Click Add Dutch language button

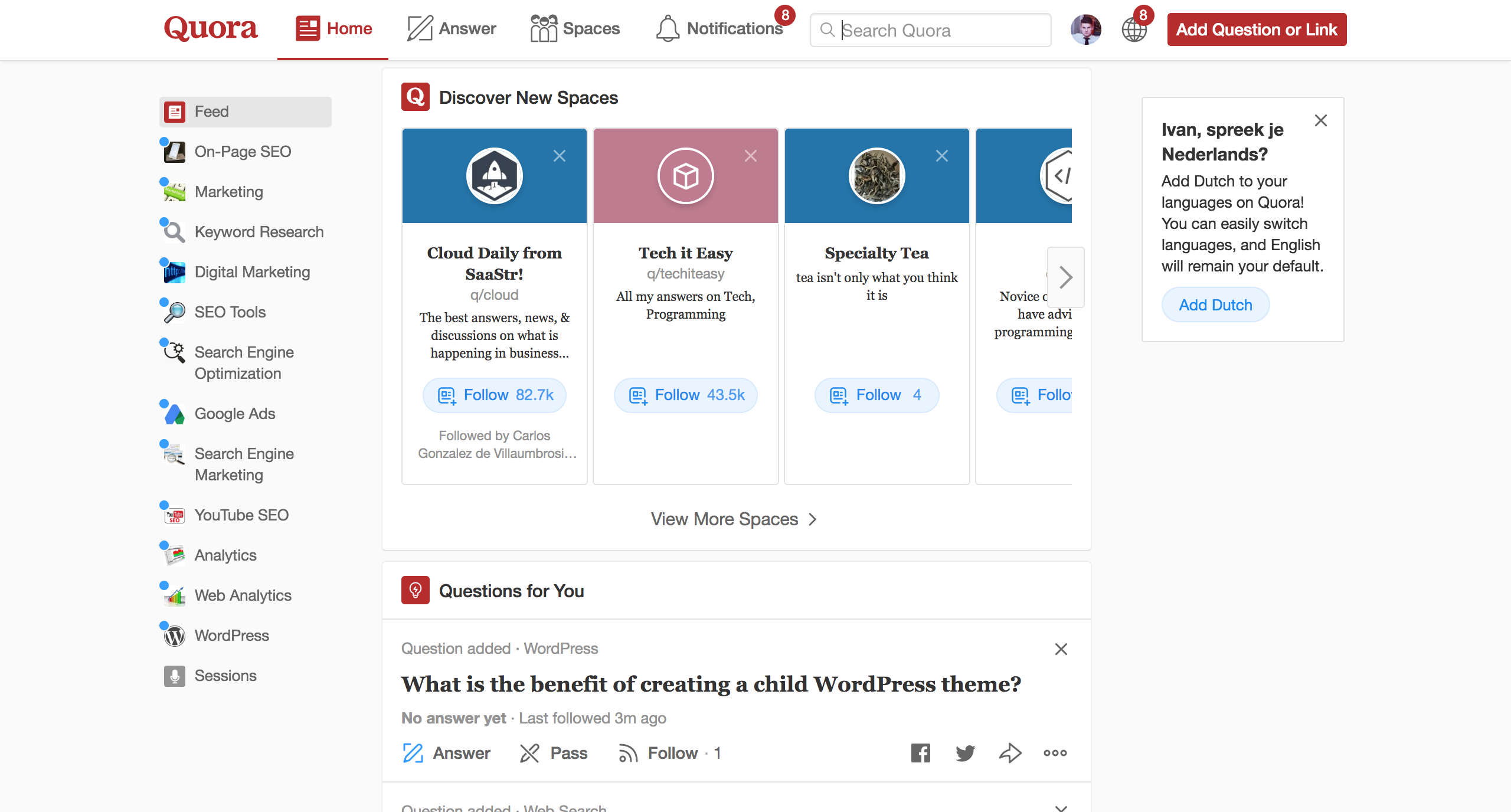1214,305
